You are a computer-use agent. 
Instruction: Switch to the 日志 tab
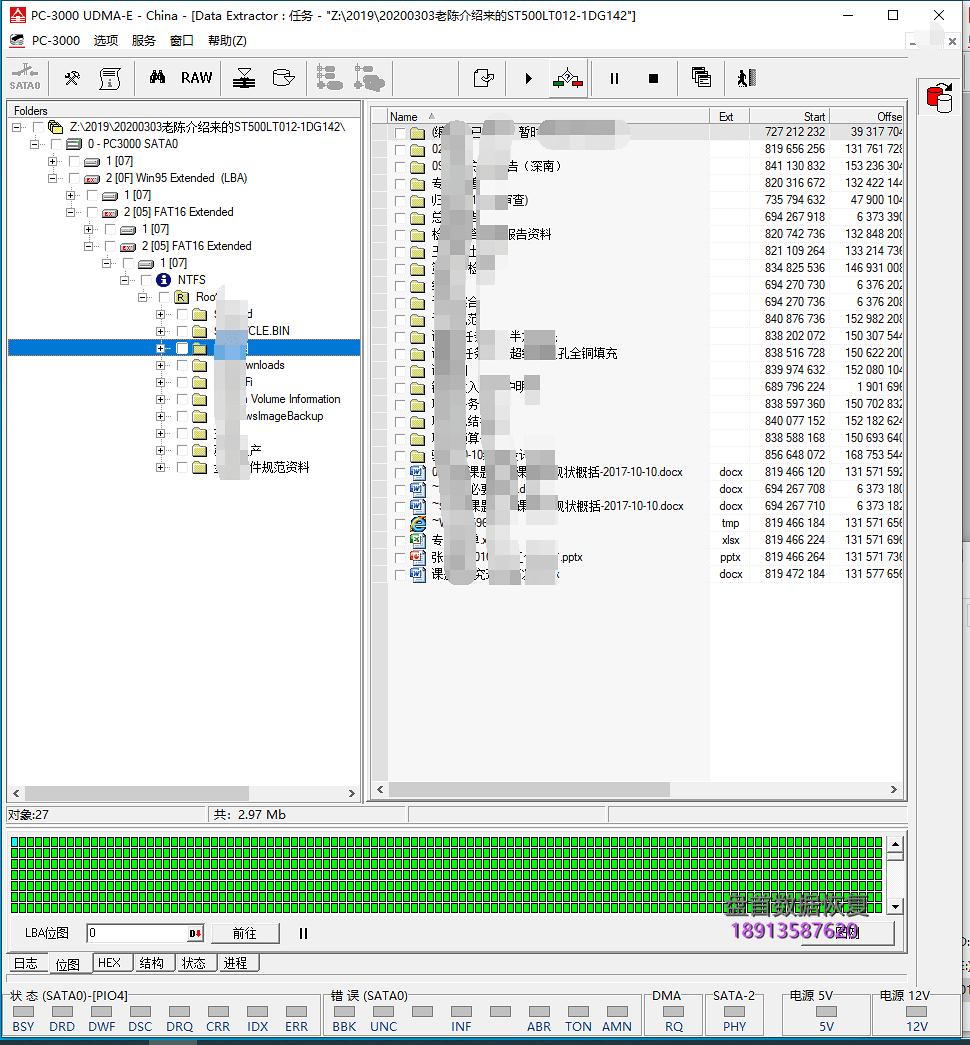26,963
